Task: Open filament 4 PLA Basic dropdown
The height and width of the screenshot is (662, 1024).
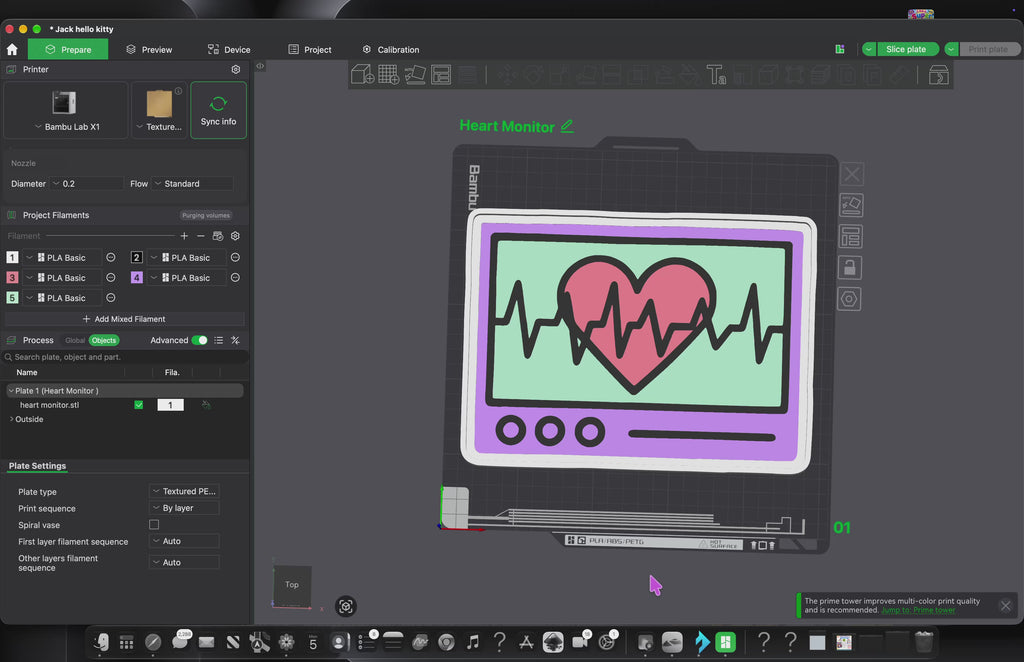Action: [186, 277]
